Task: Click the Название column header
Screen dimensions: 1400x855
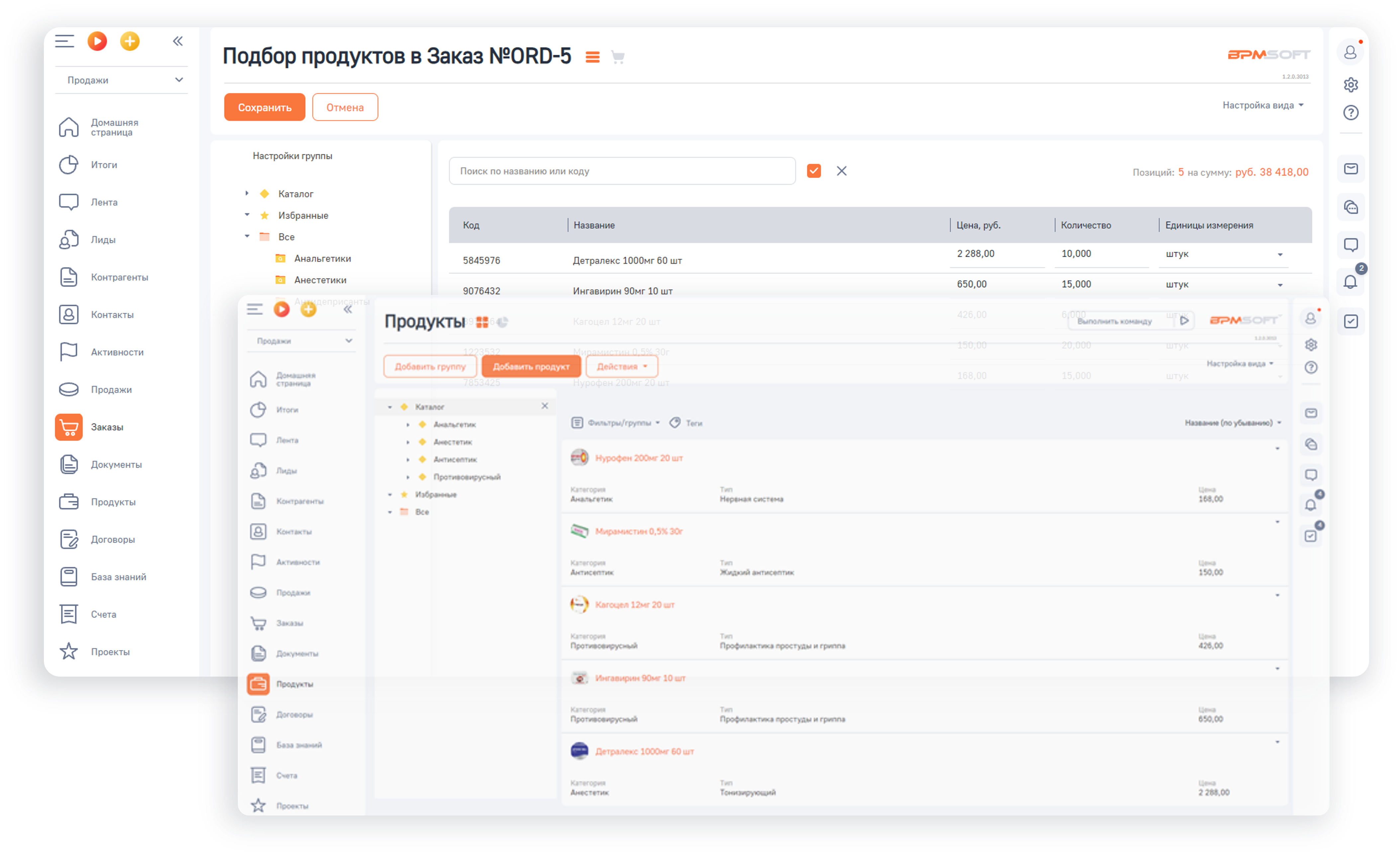Action: coord(594,225)
